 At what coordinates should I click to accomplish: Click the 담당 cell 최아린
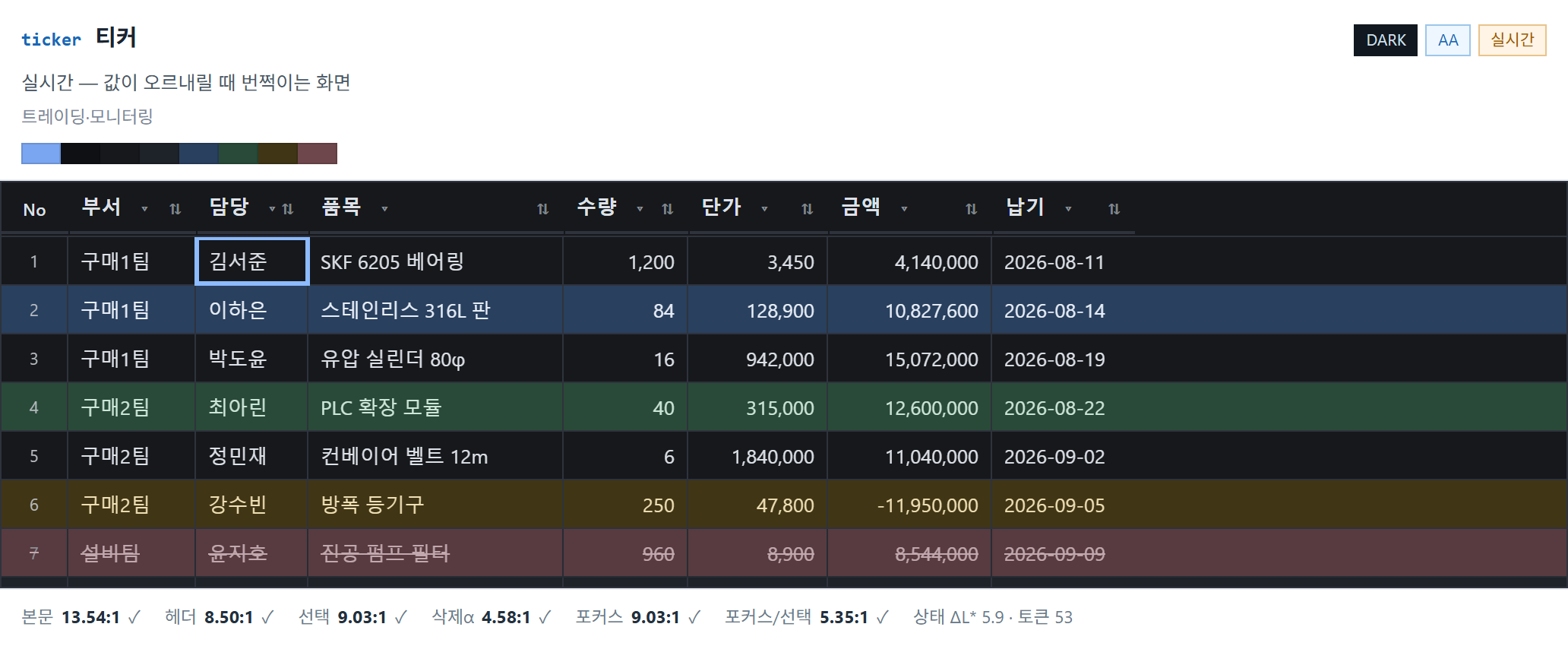[x=252, y=407]
